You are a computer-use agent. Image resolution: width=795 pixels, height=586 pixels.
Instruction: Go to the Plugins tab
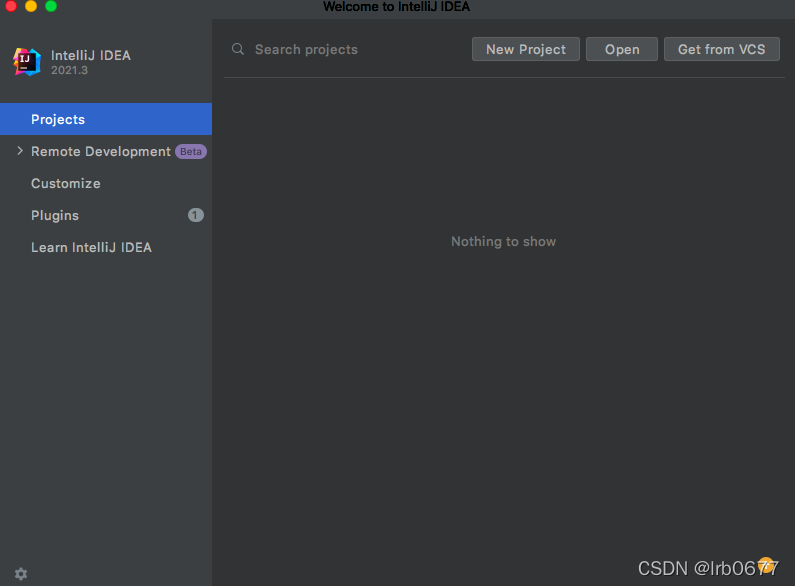[x=106, y=215]
